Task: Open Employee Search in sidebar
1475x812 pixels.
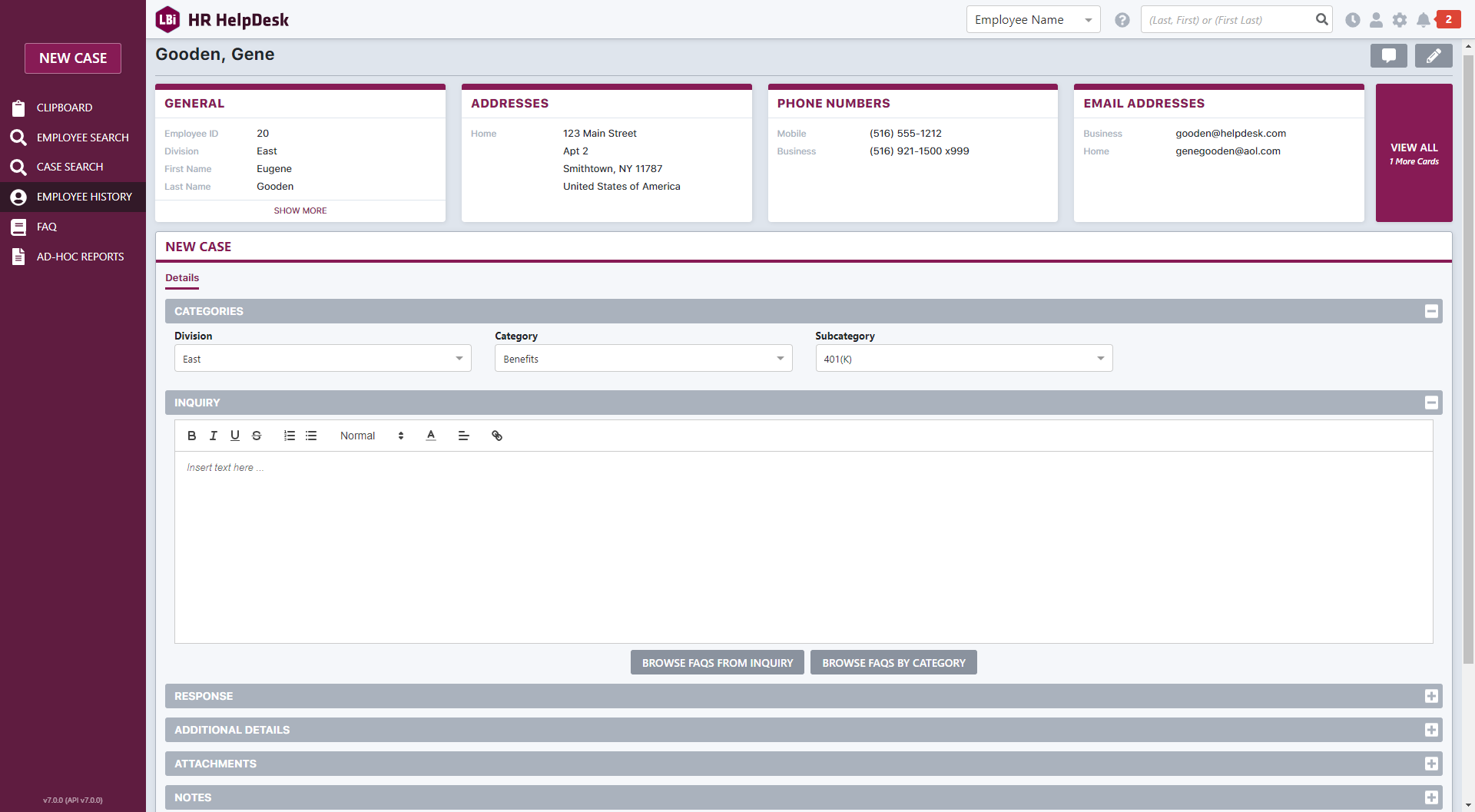Action: tap(82, 138)
